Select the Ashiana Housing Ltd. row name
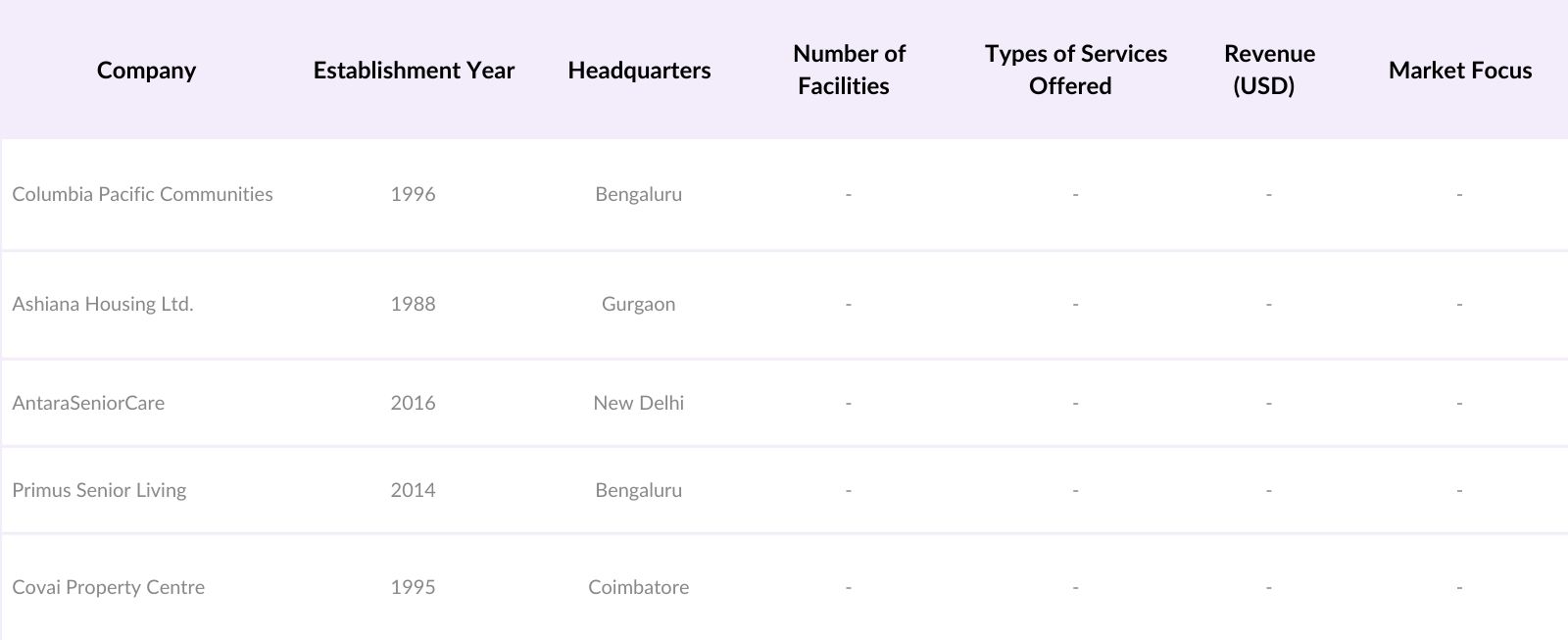Screen dimensions: 1568x640 (103, 304)
